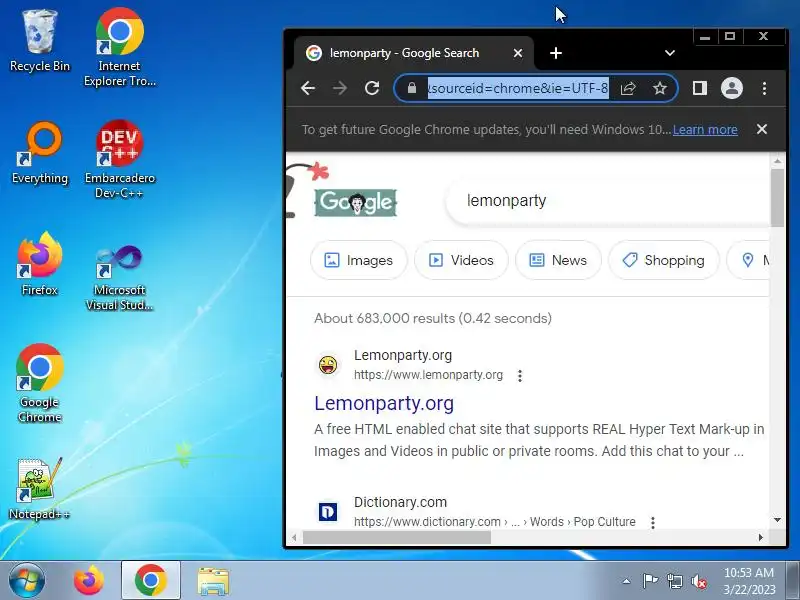800x600 pixels.
Task: Show hidden tray icons arrow
Action: pyautogui.click(x=627, y=581)
